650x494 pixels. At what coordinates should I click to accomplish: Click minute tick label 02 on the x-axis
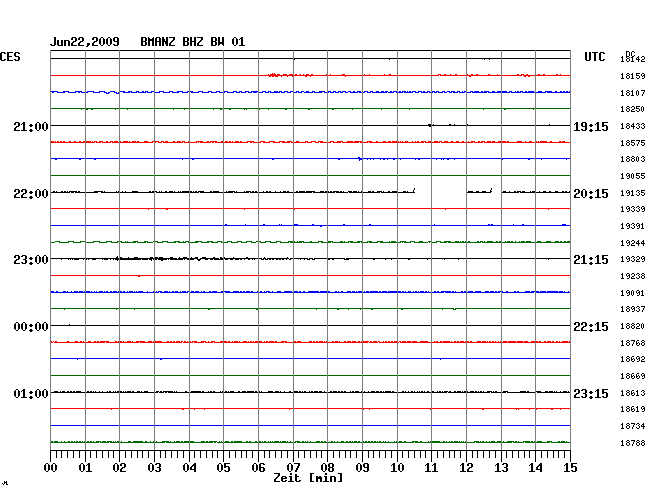point(119,468)
